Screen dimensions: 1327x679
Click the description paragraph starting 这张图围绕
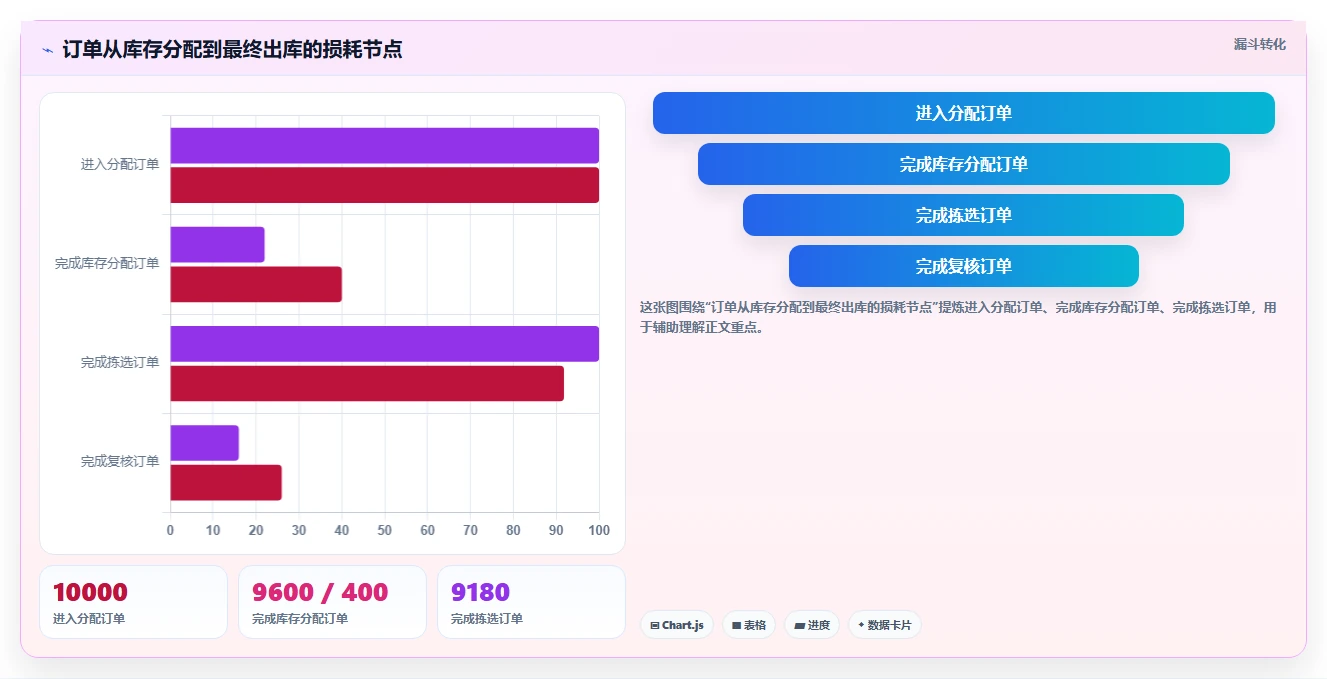pos(958,317)
